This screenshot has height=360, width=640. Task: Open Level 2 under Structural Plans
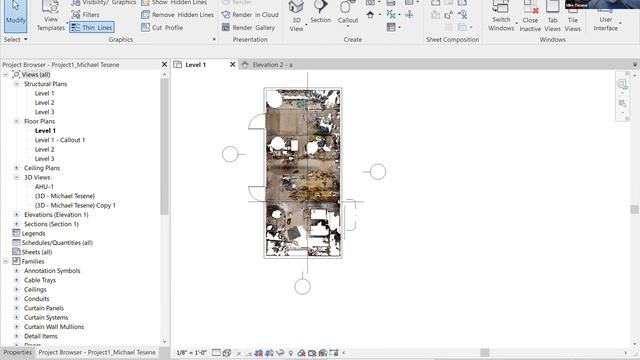pos(44,102)
